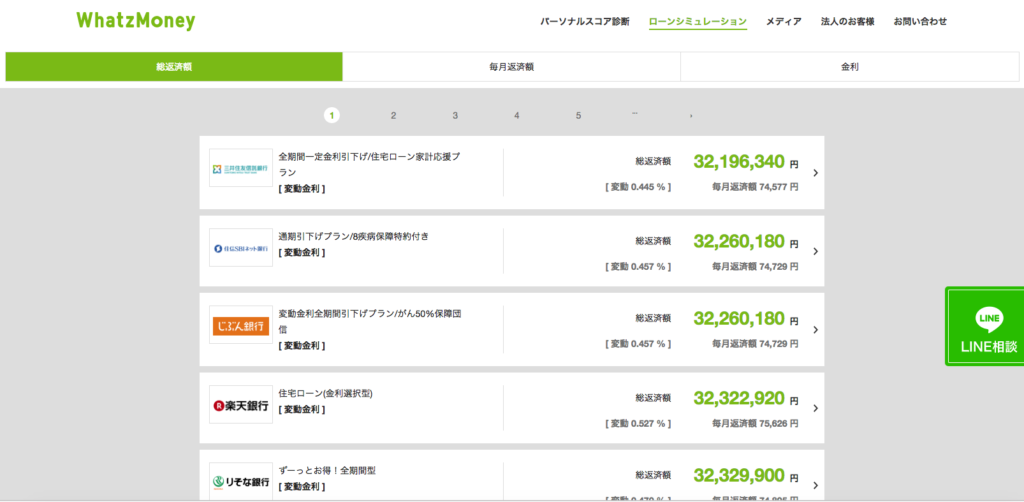Click じぶん銀行 orange logo
The height and width of the screenshot is (502, 1024).
click(x=241, y=326)
